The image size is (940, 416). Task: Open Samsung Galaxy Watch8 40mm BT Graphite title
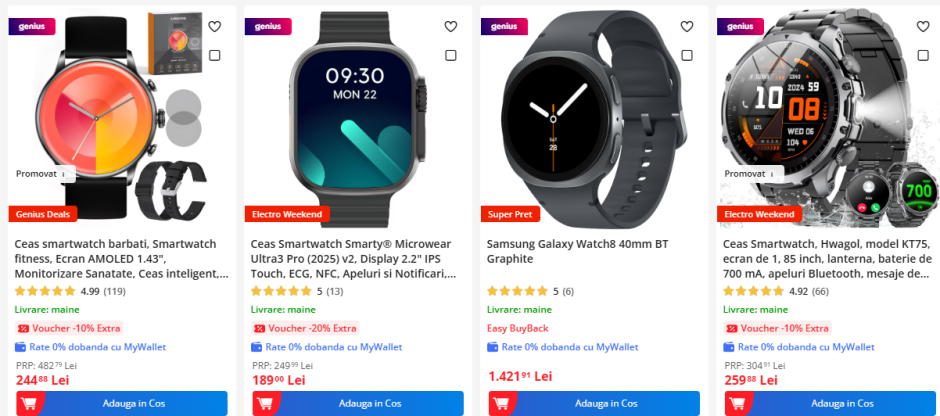point(577,252)
